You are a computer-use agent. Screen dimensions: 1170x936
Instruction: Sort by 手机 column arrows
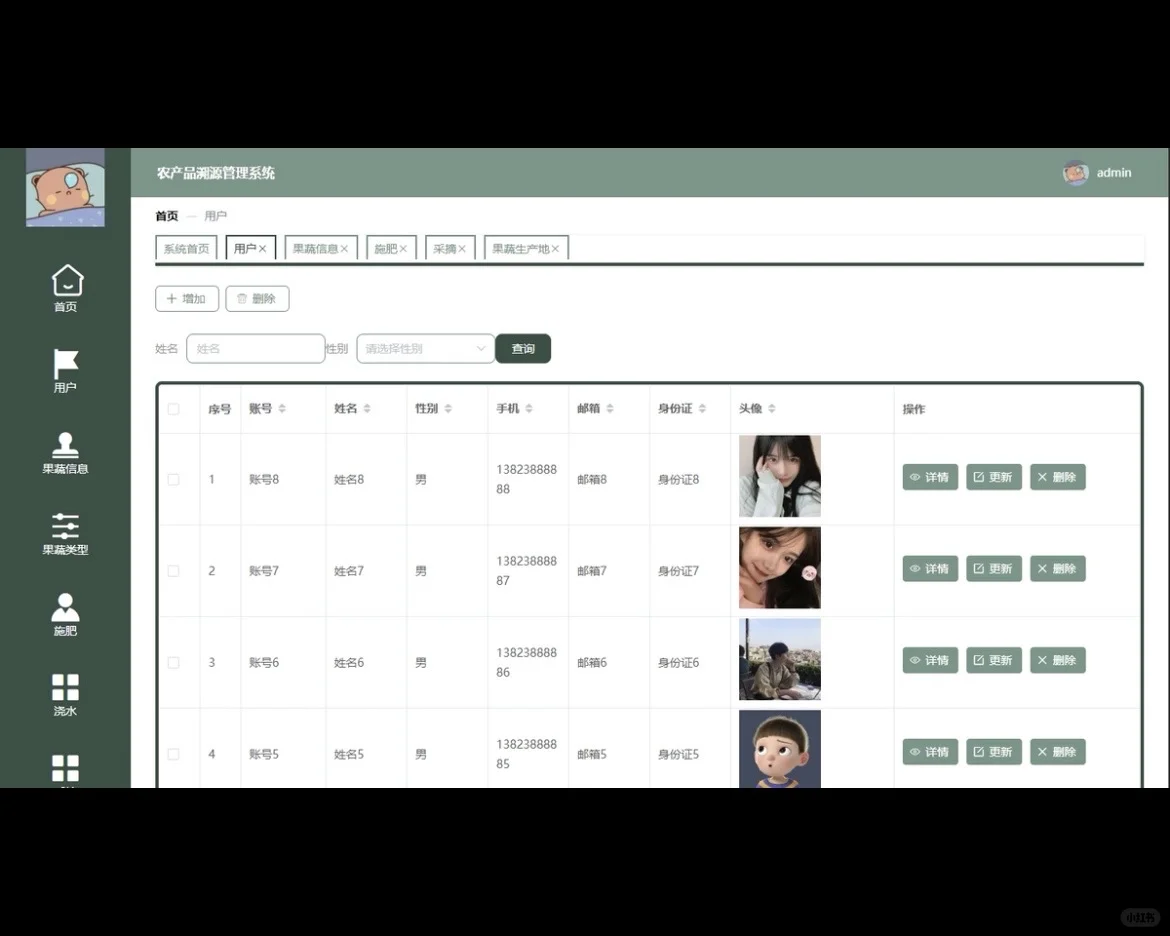[x=529, y=408]
